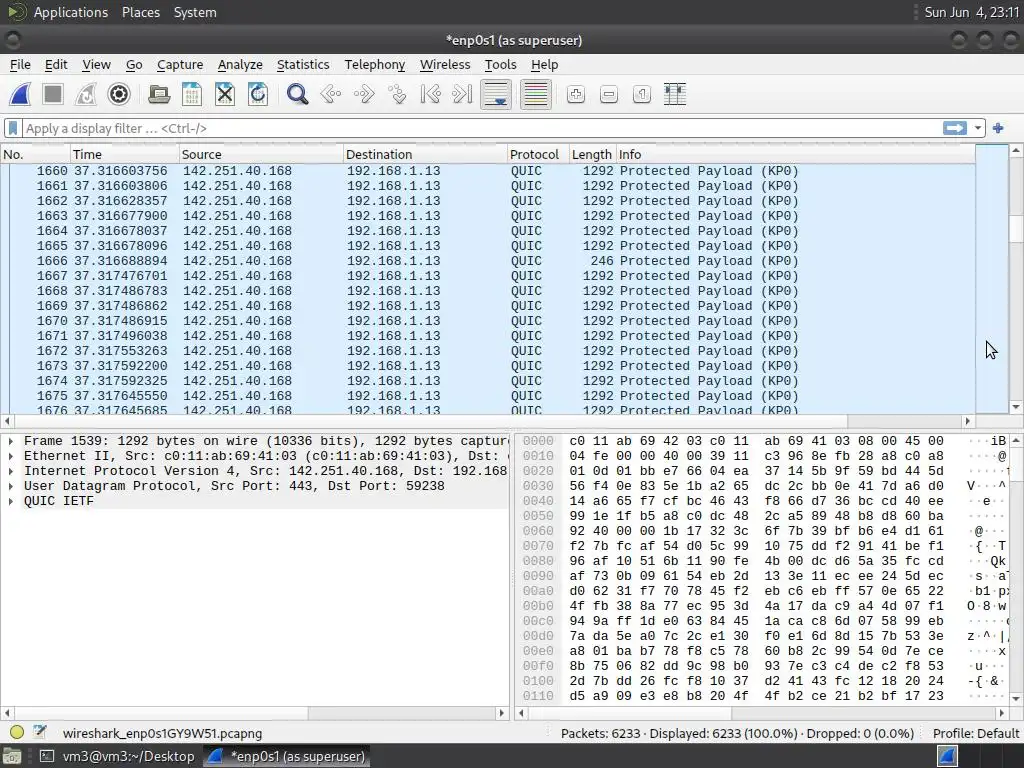Open the Statistics menu

(303, 65)
